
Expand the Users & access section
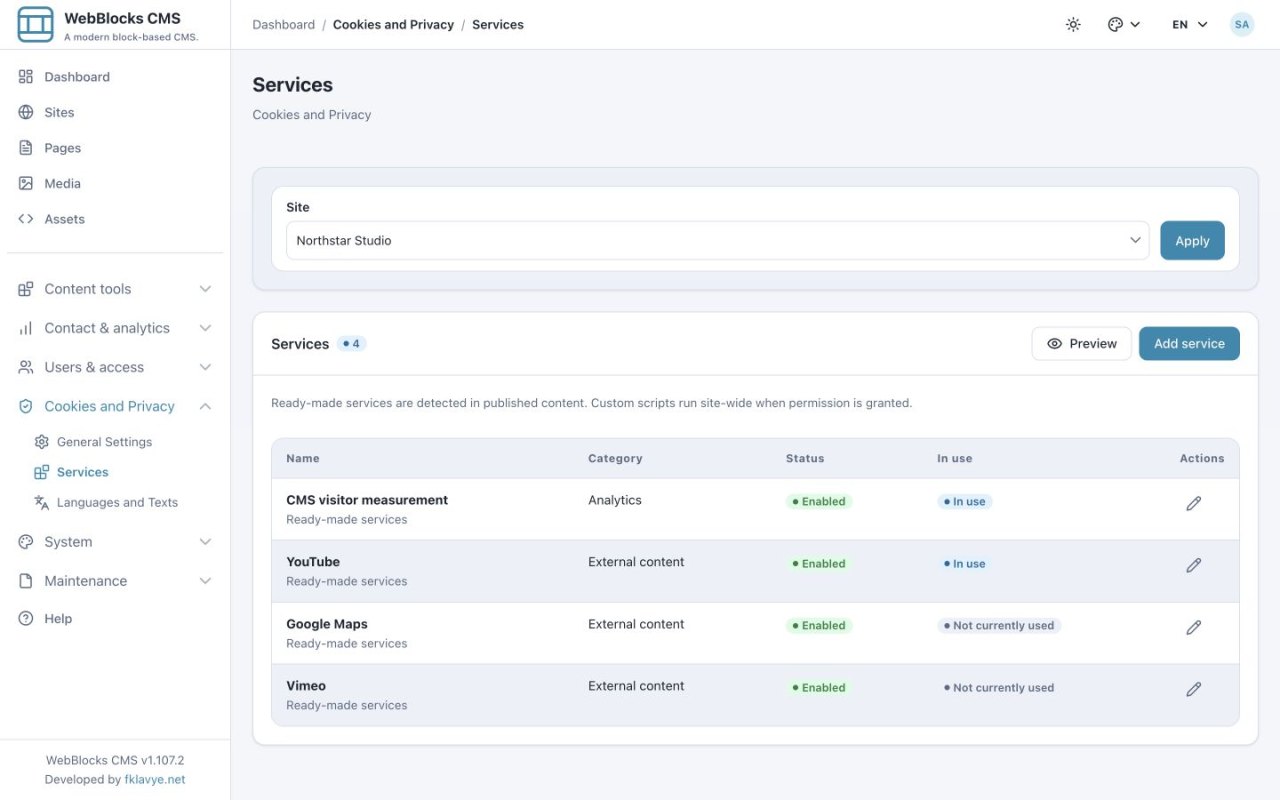pyautogui.click(x=115, y=367)
